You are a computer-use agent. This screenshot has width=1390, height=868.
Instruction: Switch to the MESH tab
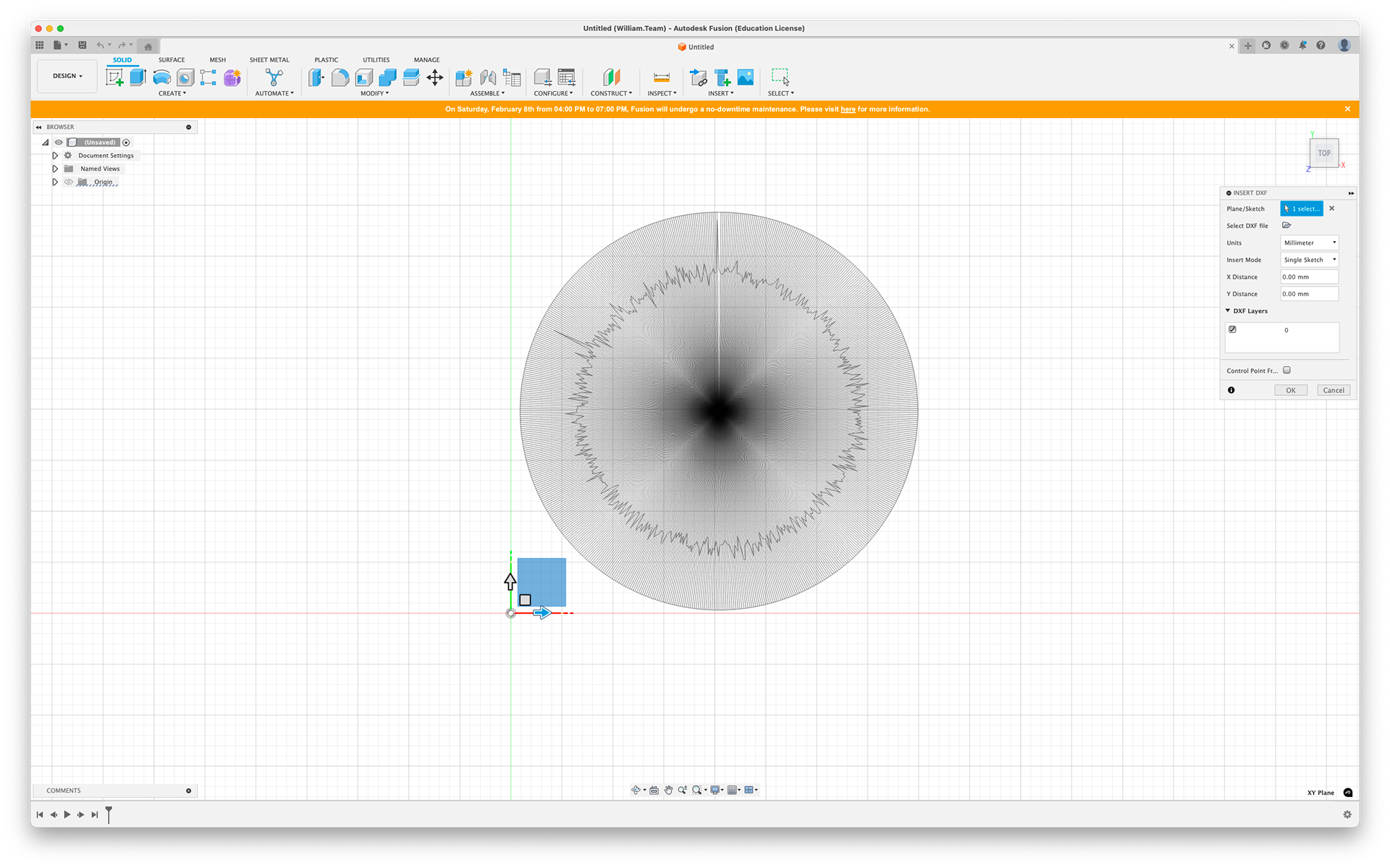(x=218, y=60)
